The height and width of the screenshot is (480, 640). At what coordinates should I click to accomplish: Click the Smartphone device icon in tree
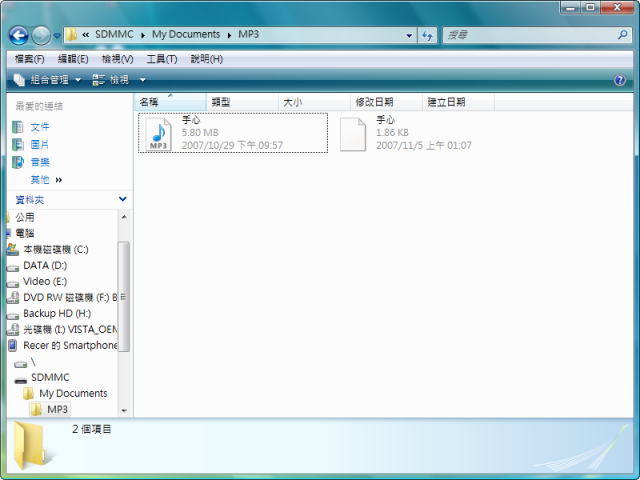tap(13, 345)
